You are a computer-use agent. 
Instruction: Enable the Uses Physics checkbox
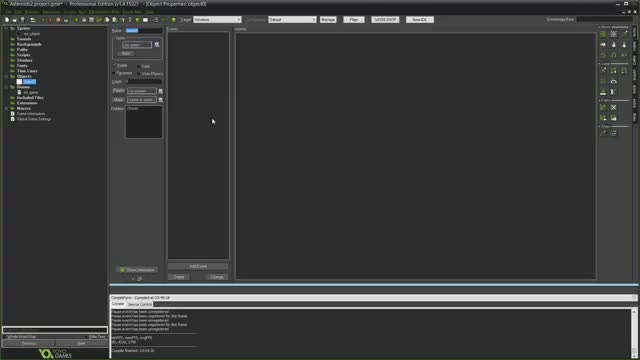point(139,73)
